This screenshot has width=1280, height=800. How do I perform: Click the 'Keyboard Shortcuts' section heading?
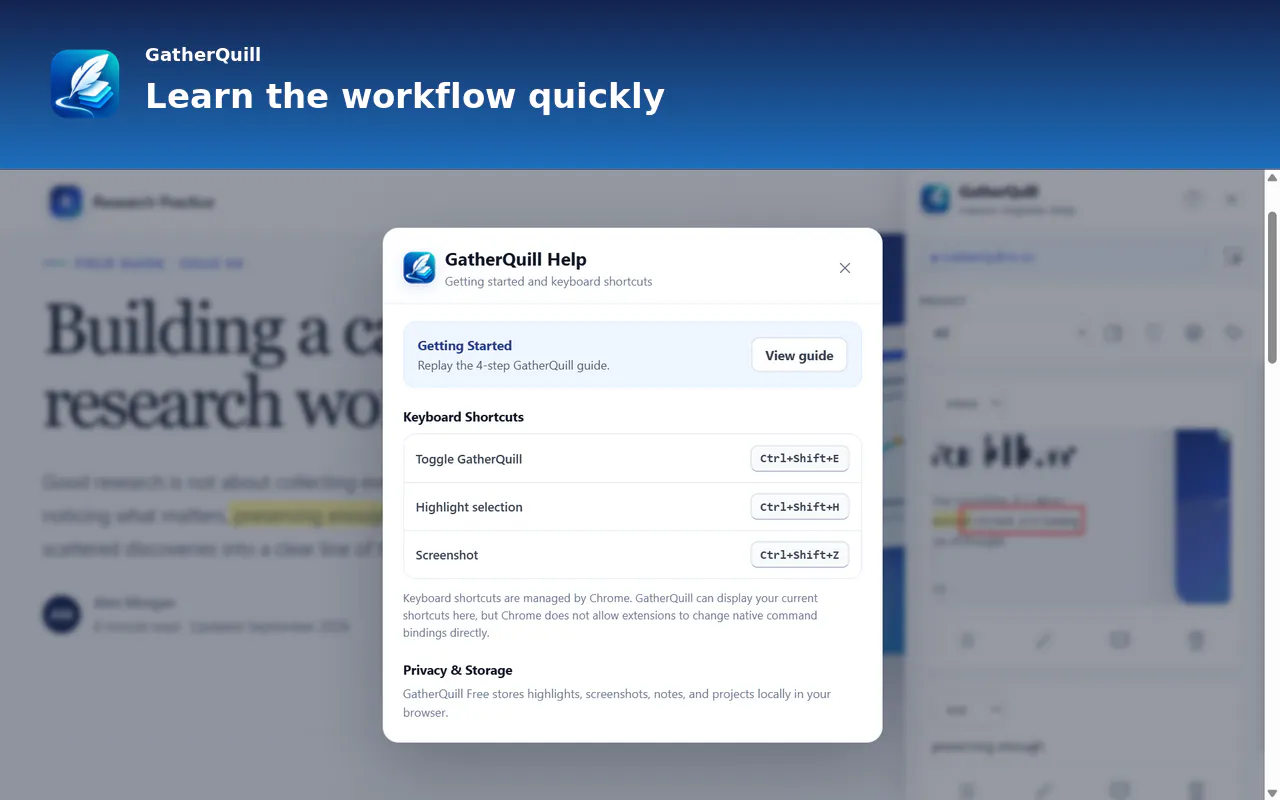tap(463, 417)
